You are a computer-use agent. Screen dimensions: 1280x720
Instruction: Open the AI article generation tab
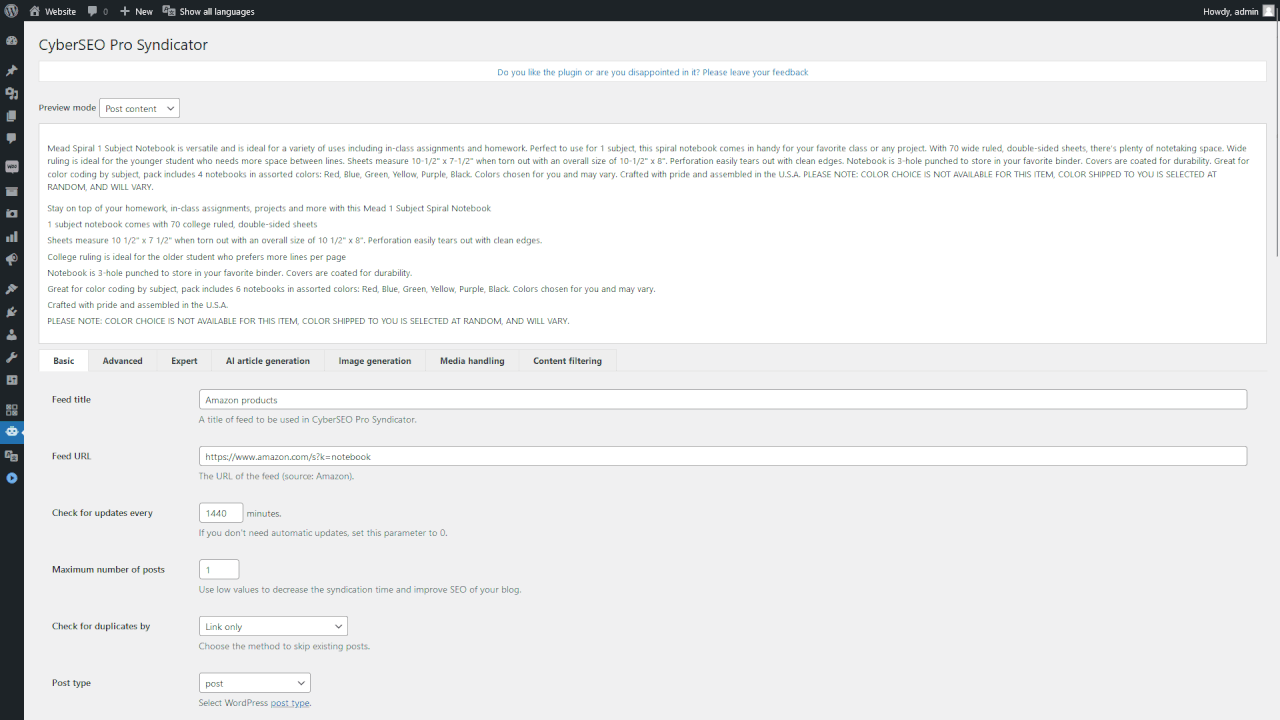coord(268,361)
